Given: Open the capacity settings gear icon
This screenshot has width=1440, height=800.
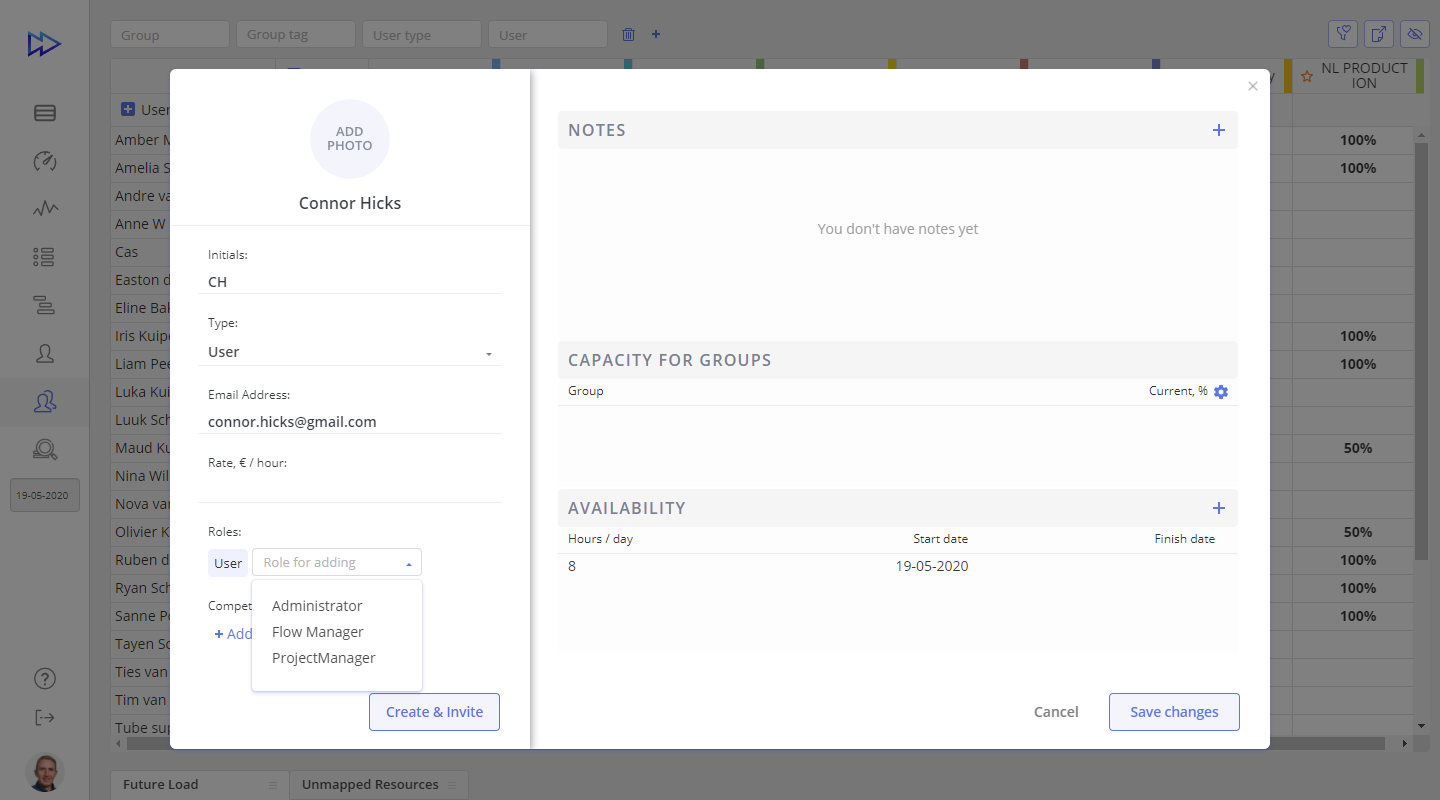Looking at the screenshot, I should tap(1221, 392).
